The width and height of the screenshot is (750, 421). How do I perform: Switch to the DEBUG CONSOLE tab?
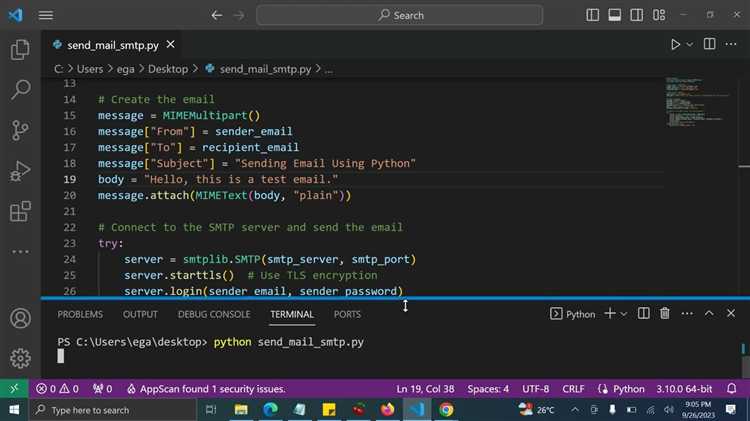214,314
